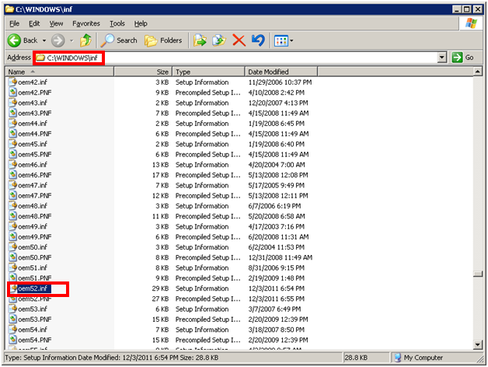488x367 pixels.
Task: Click the date 11/29/2006 10:37 PM
Action: 280,82
